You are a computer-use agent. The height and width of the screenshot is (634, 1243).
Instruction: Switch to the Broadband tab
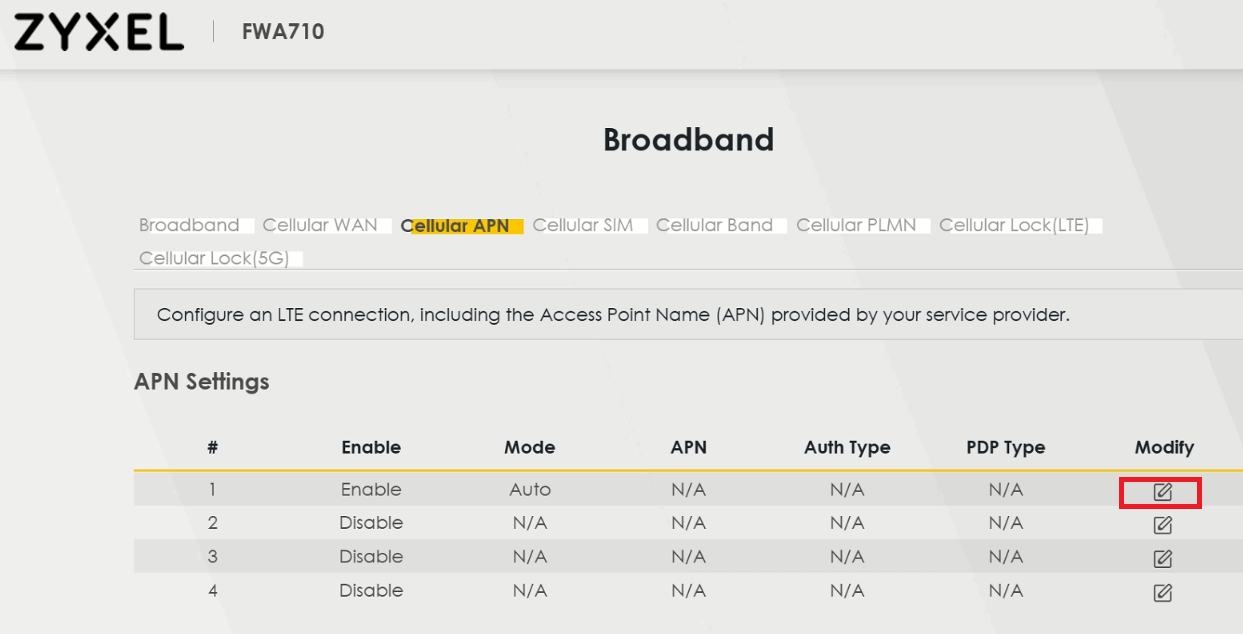point(189,225)
